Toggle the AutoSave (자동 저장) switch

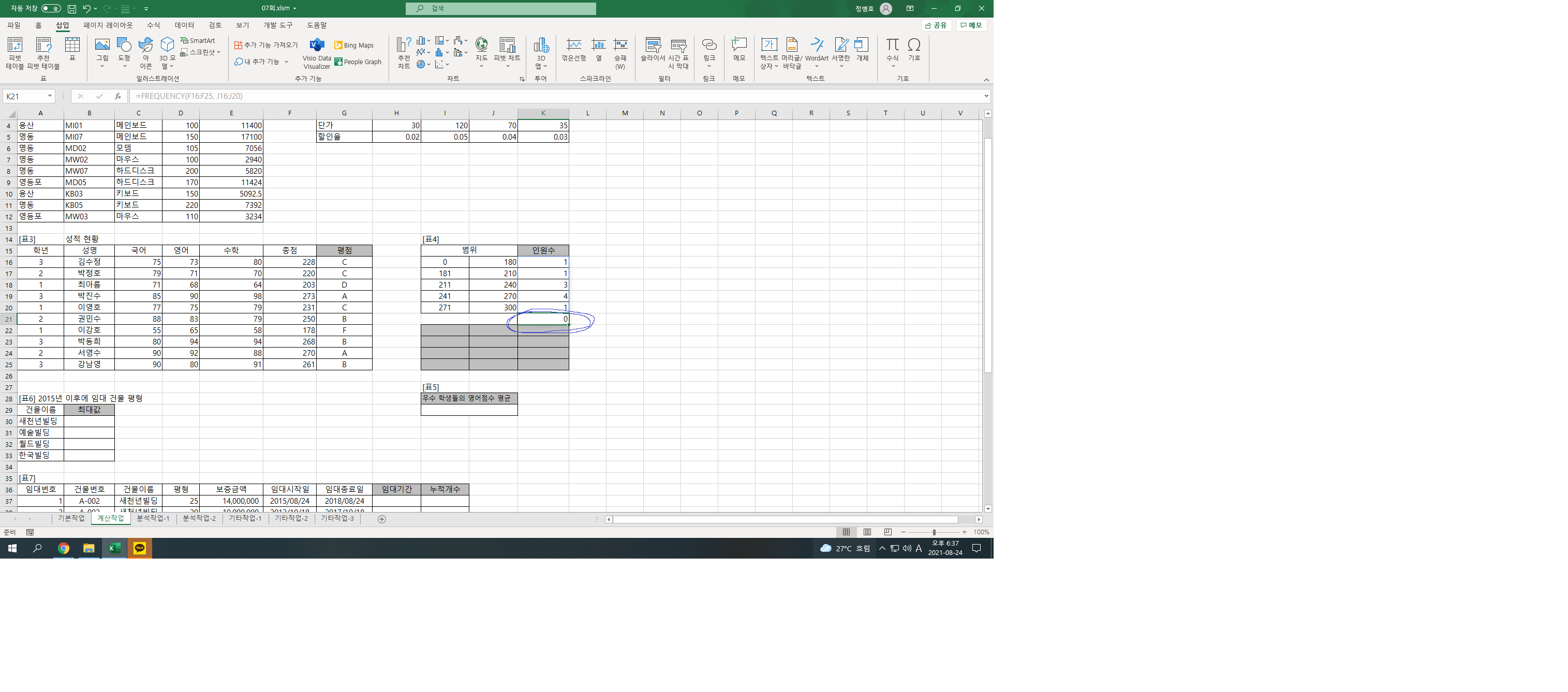click(51, 8)
